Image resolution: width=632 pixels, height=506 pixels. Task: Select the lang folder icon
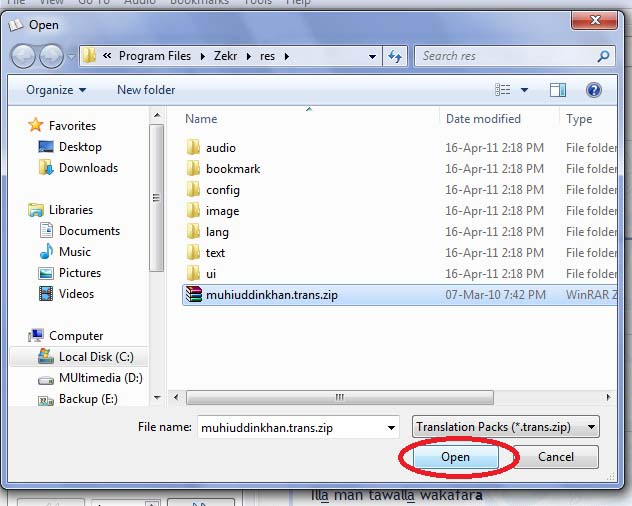(x=193, y=231)
